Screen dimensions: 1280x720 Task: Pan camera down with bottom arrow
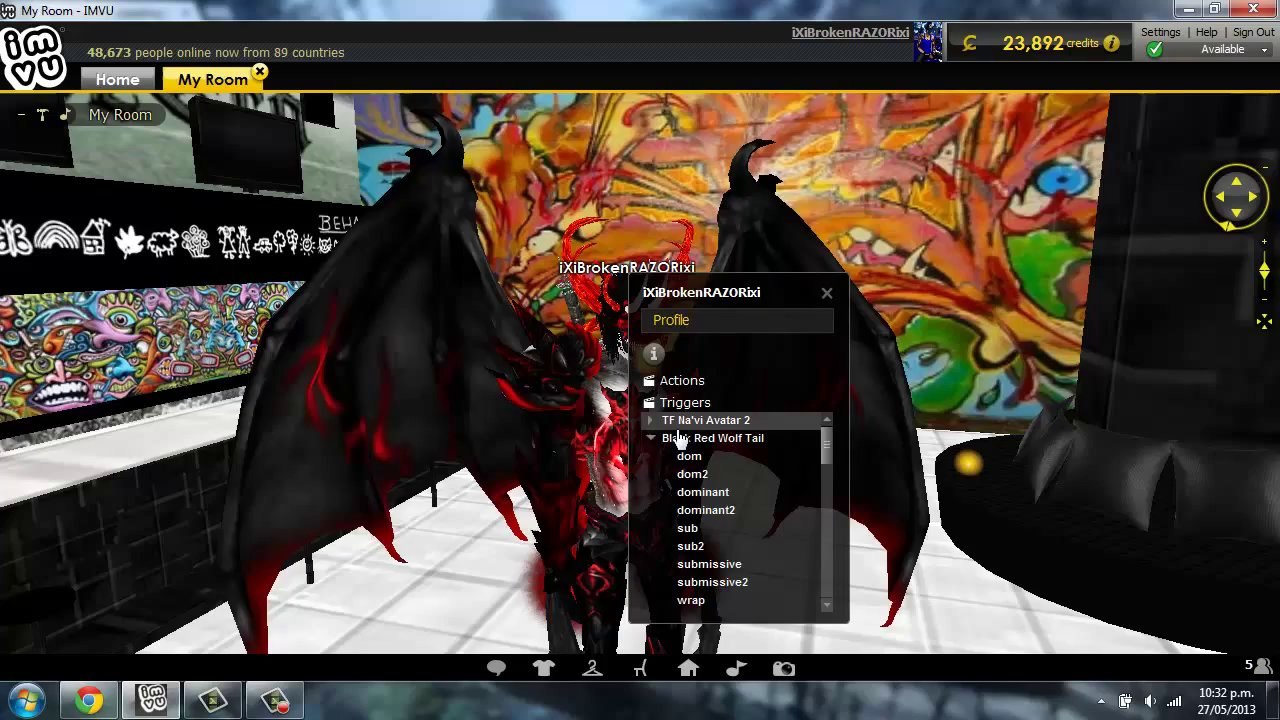tap(1236, 212)
